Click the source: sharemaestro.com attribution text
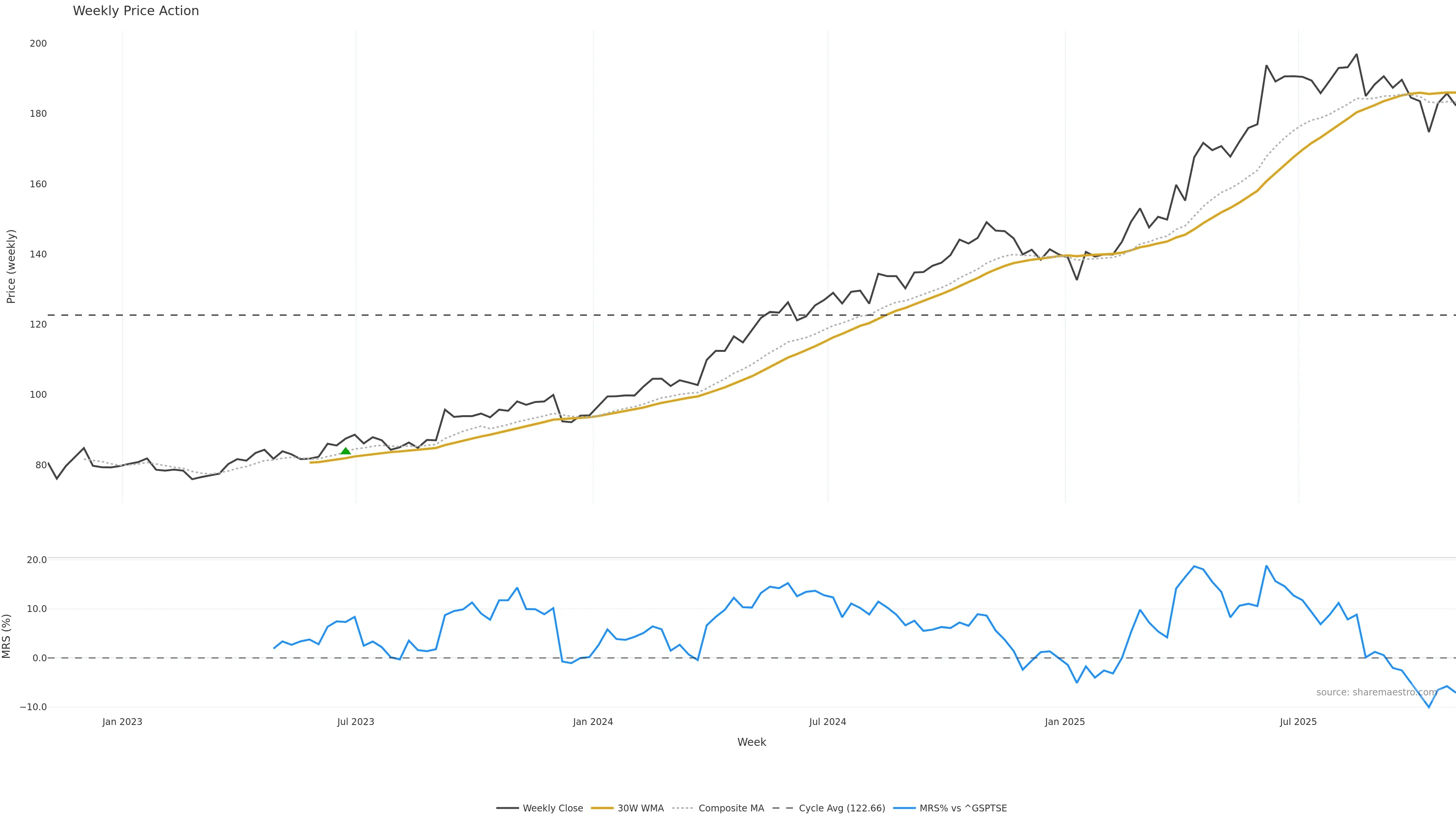The height and width of the screenshot is (819, 1456). coord(1376,692)
